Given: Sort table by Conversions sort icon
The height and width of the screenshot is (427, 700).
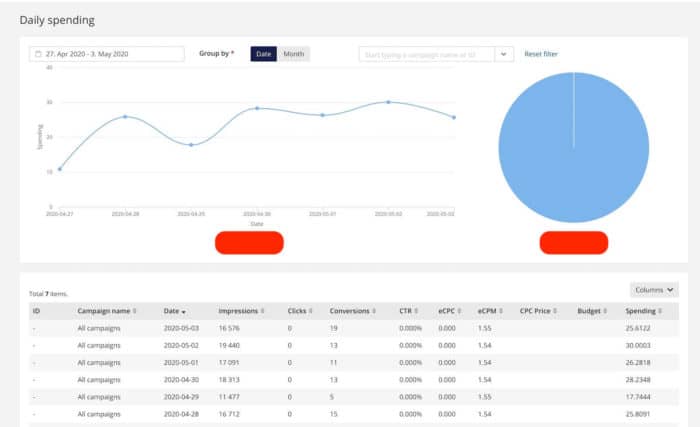Looking at the screenshot, I should click(x=374, y=311).
